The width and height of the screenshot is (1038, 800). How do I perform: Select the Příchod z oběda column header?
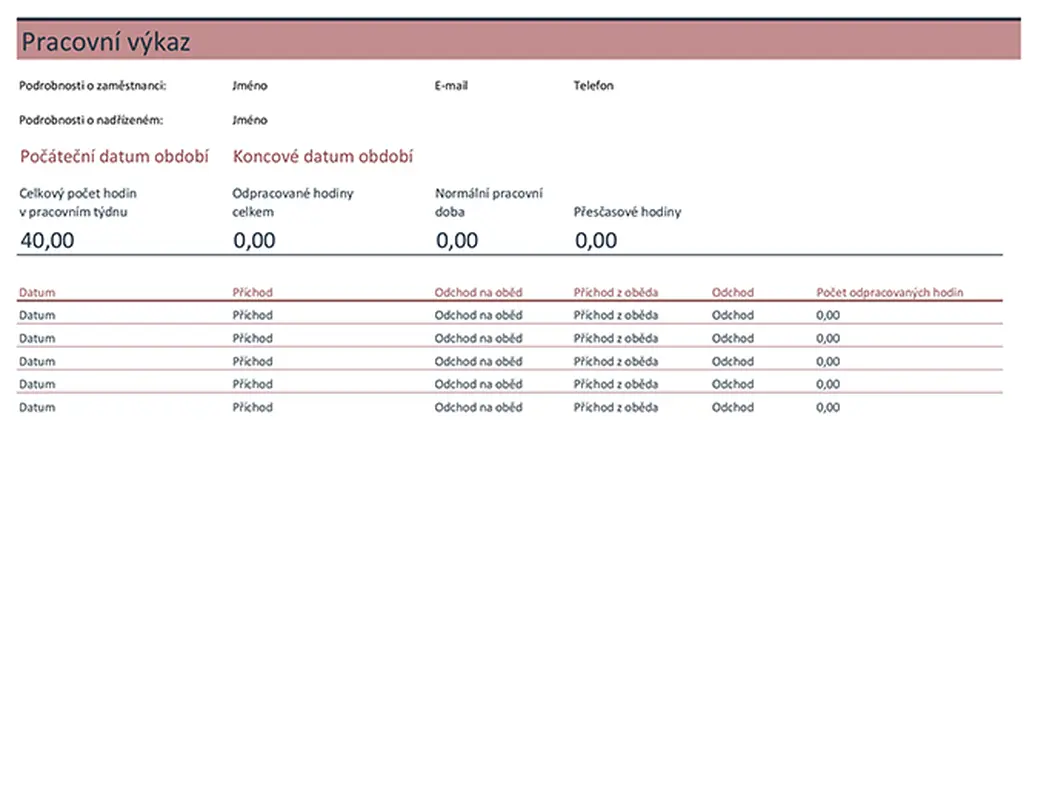(616, 293)
